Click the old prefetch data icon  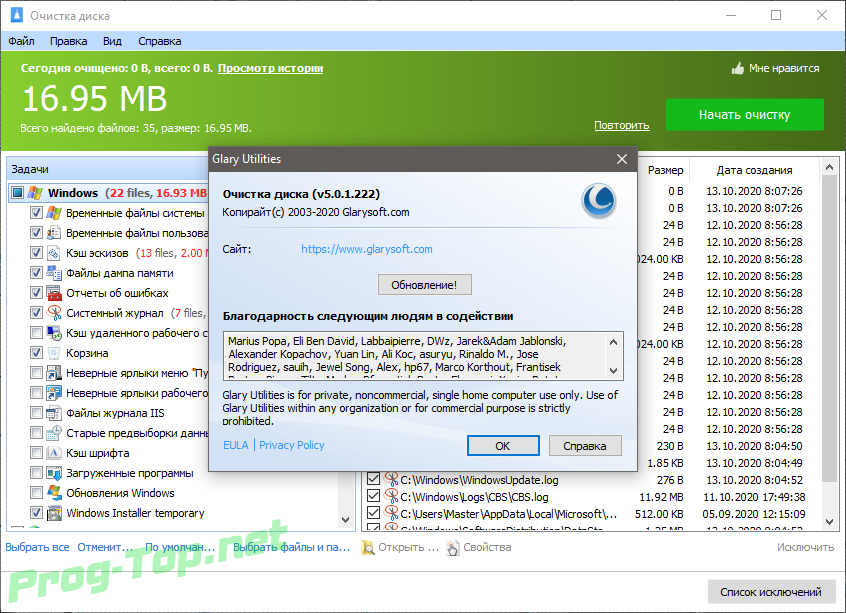pyautogui.click(x=54, y=433)
